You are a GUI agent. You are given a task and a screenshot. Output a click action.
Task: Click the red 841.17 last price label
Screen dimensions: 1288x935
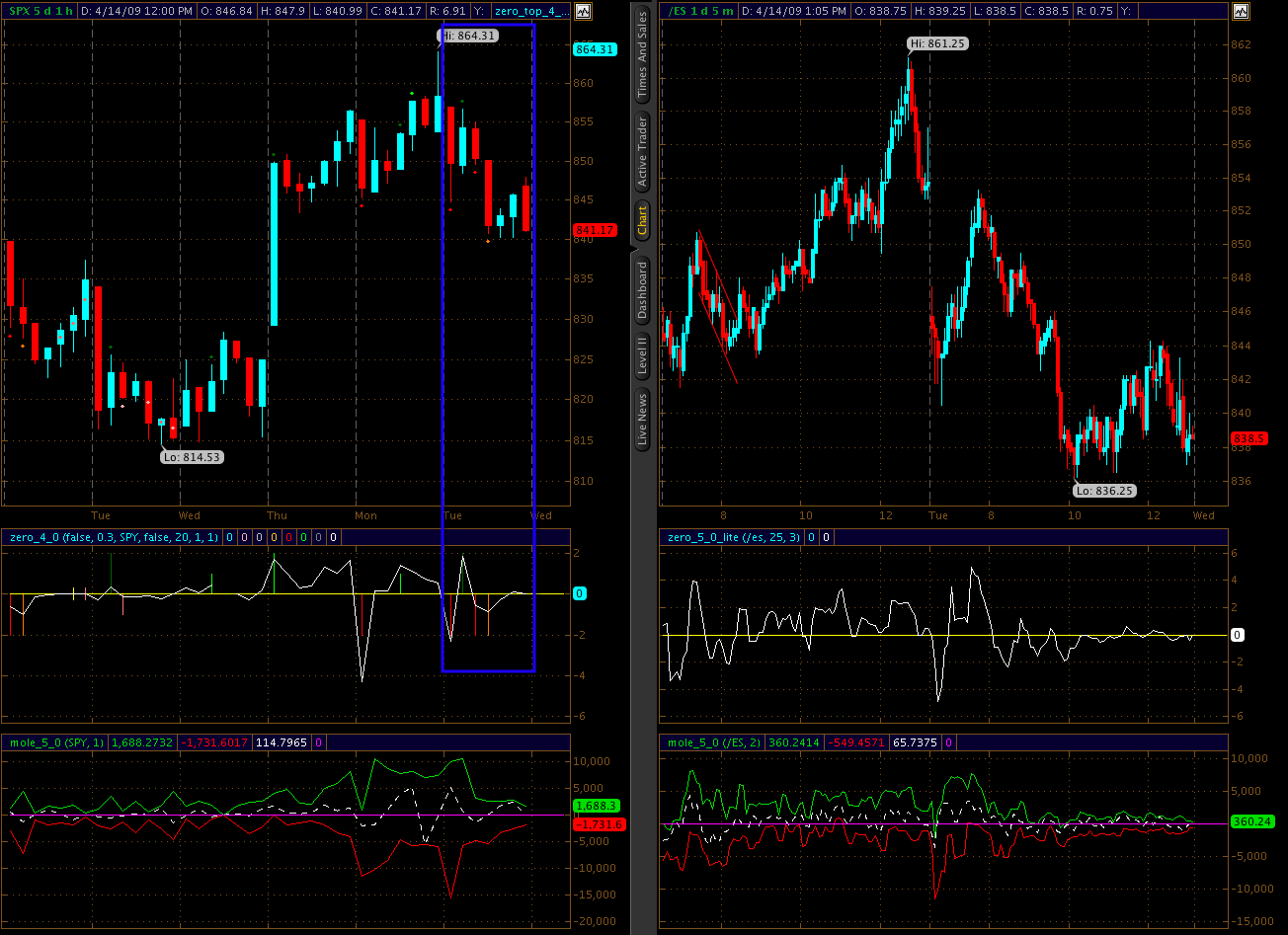click(x=595, y=230)
